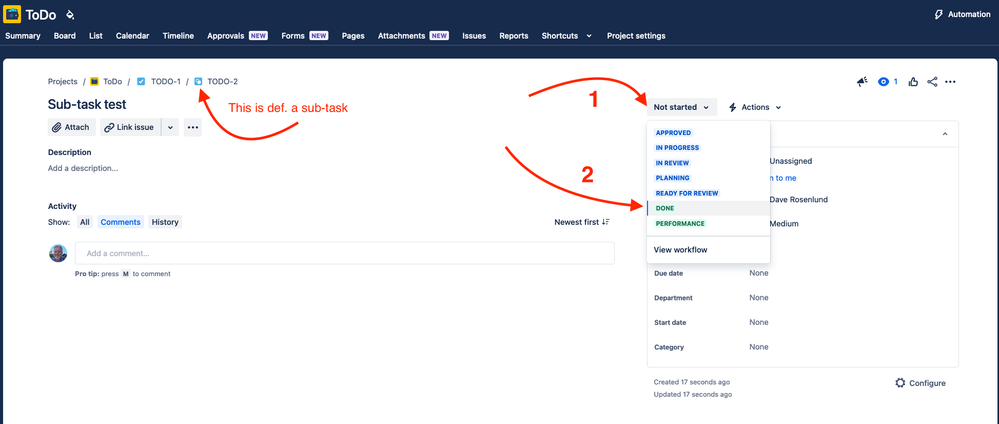
Task: Click the Start date None value
Action: (759, 323)
